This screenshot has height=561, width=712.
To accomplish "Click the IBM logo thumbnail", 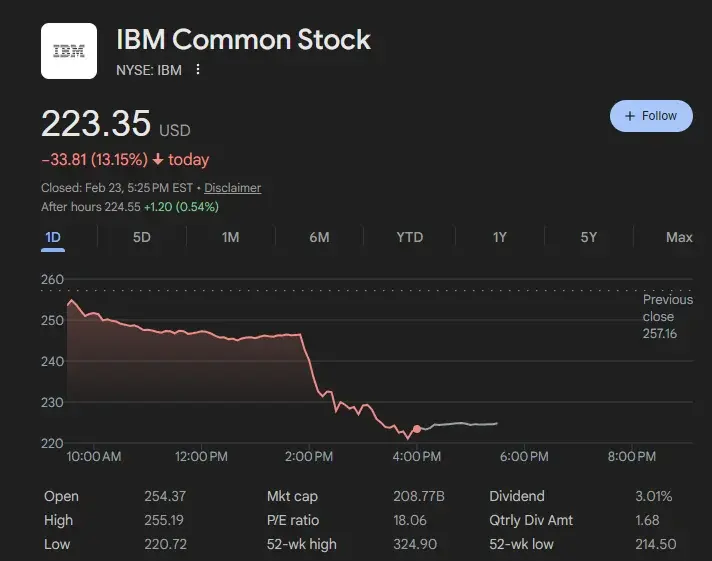I will (69, 51).
